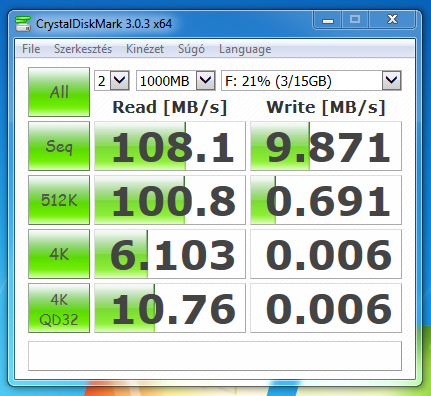Image resolution: width=431 pixels, height=396 pixels.
Task: Click the CrystalDiskMark title bar icon
Action: coord(23,24)
